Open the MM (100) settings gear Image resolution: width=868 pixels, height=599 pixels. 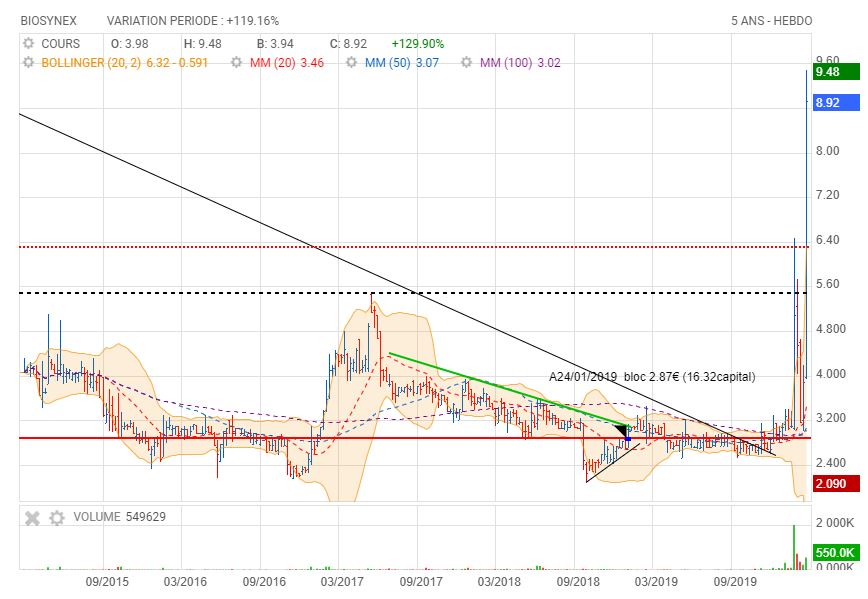coord(467,63)
